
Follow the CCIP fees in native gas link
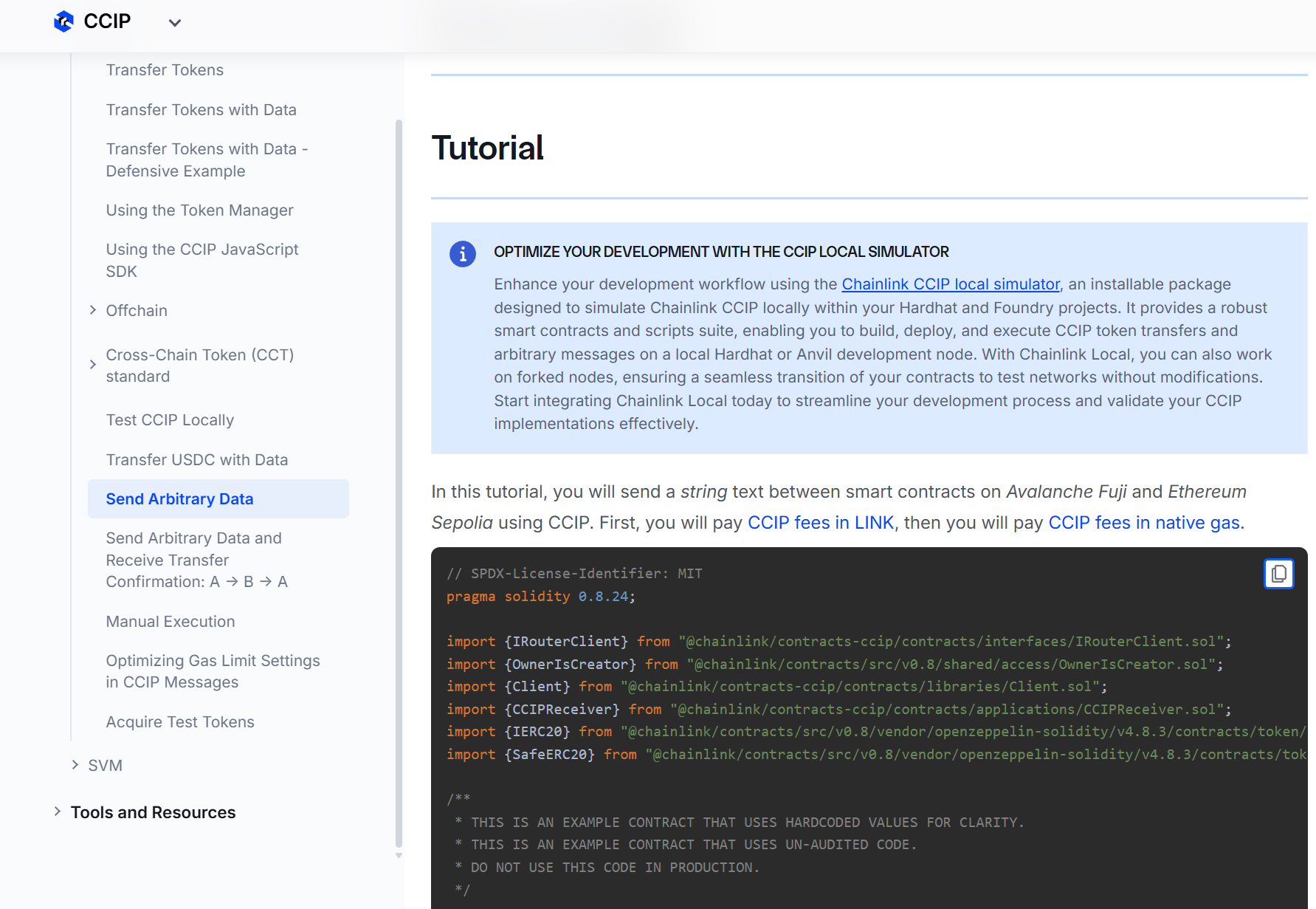coord(1144,523)
